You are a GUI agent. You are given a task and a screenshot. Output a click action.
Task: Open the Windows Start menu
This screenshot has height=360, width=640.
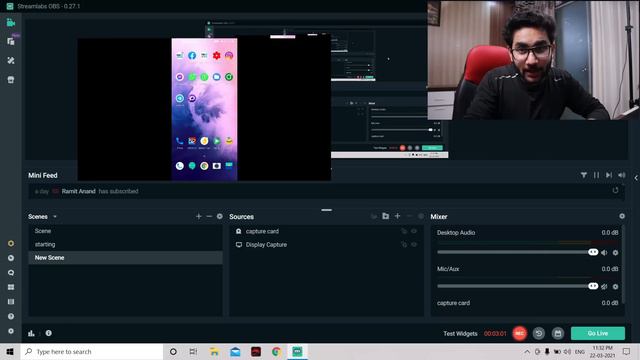click(10, 351)
